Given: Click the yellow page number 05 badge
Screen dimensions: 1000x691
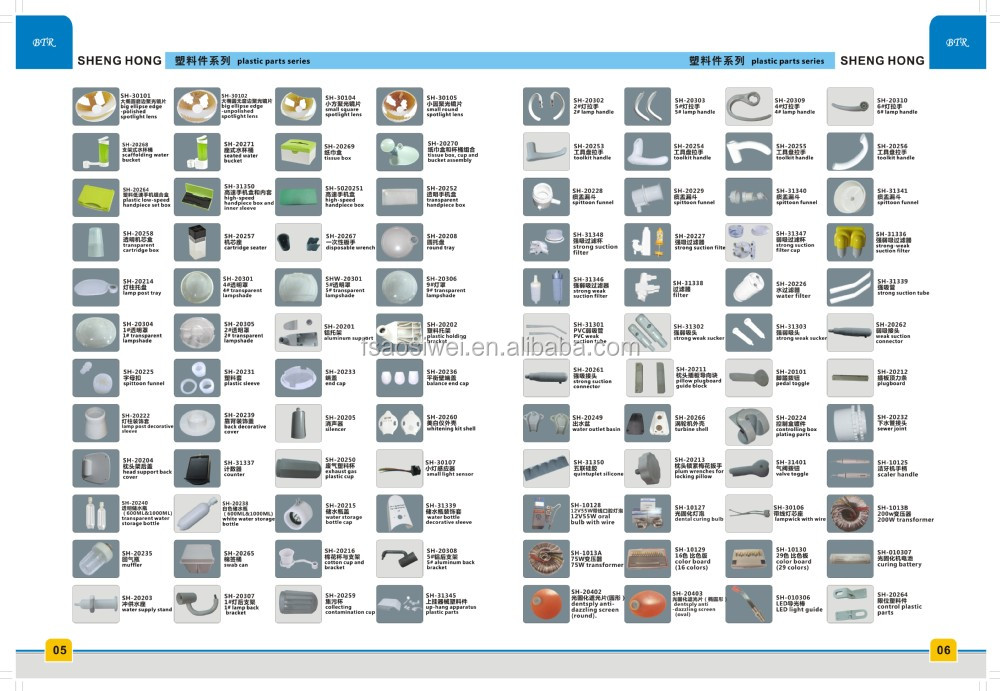Looking at the screenshot, I should (x=59, y=650).
